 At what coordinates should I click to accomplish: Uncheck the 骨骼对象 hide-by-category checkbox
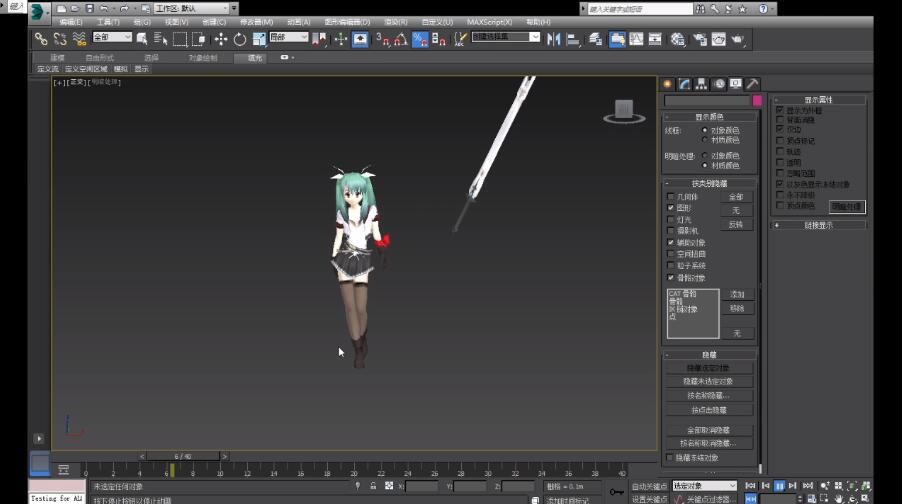(x=671, y=278)
